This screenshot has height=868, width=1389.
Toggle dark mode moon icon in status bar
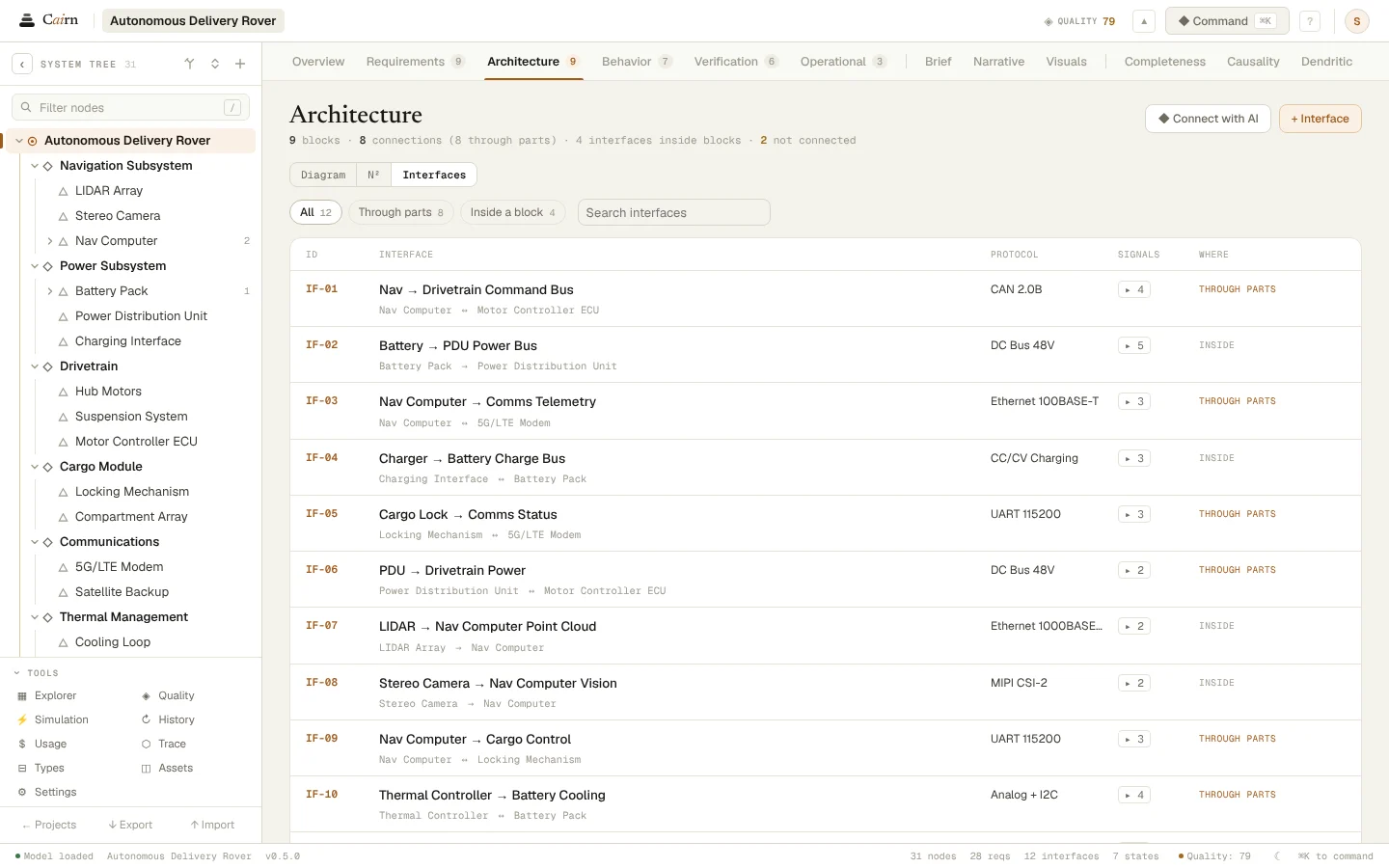point(1277,856)
